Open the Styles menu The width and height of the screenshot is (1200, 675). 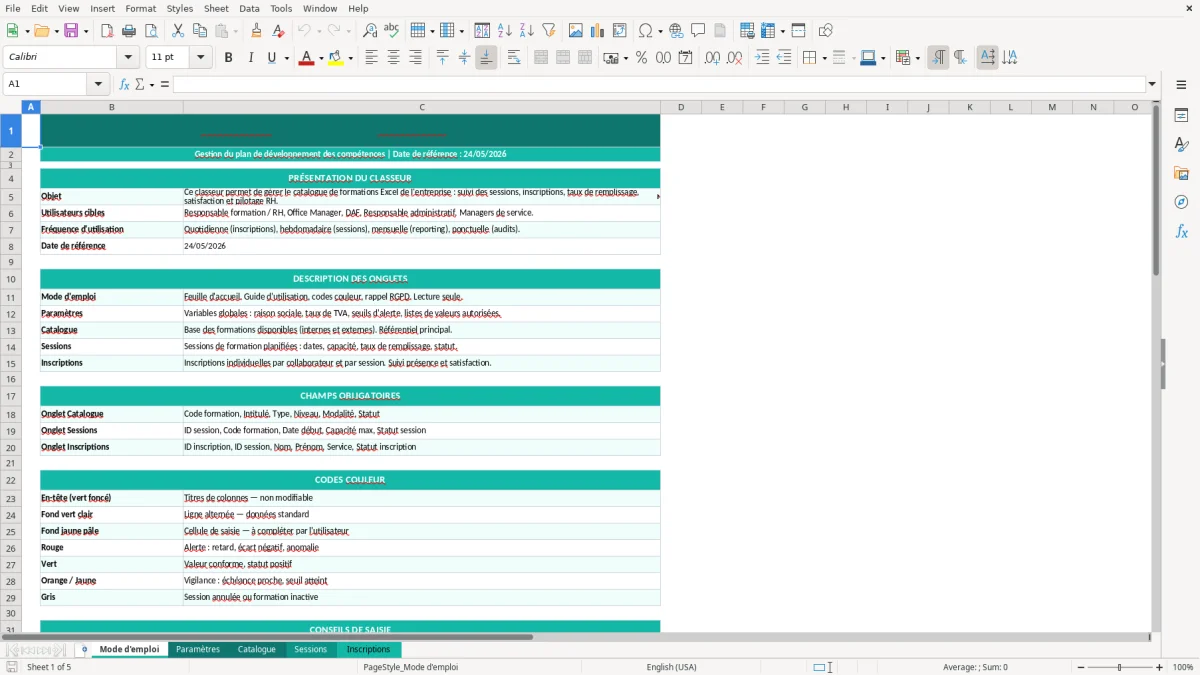coord(180,8)
